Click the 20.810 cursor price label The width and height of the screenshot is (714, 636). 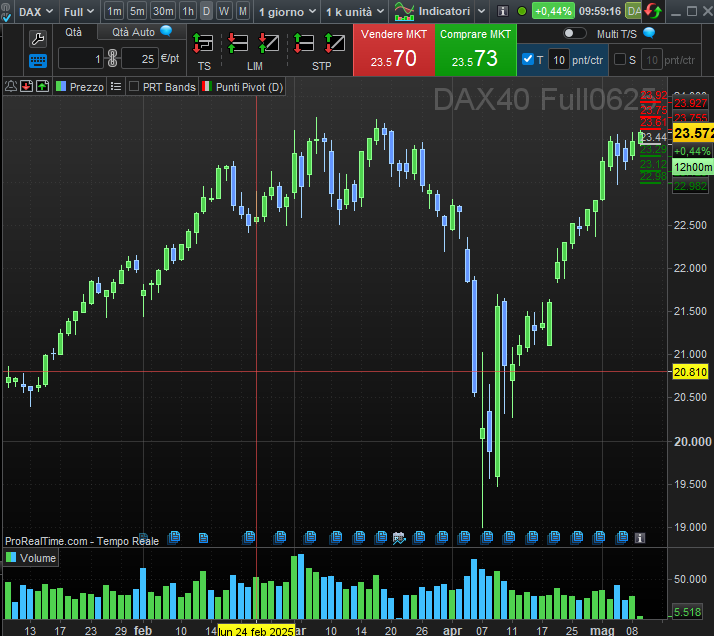(x=690, y=372)
